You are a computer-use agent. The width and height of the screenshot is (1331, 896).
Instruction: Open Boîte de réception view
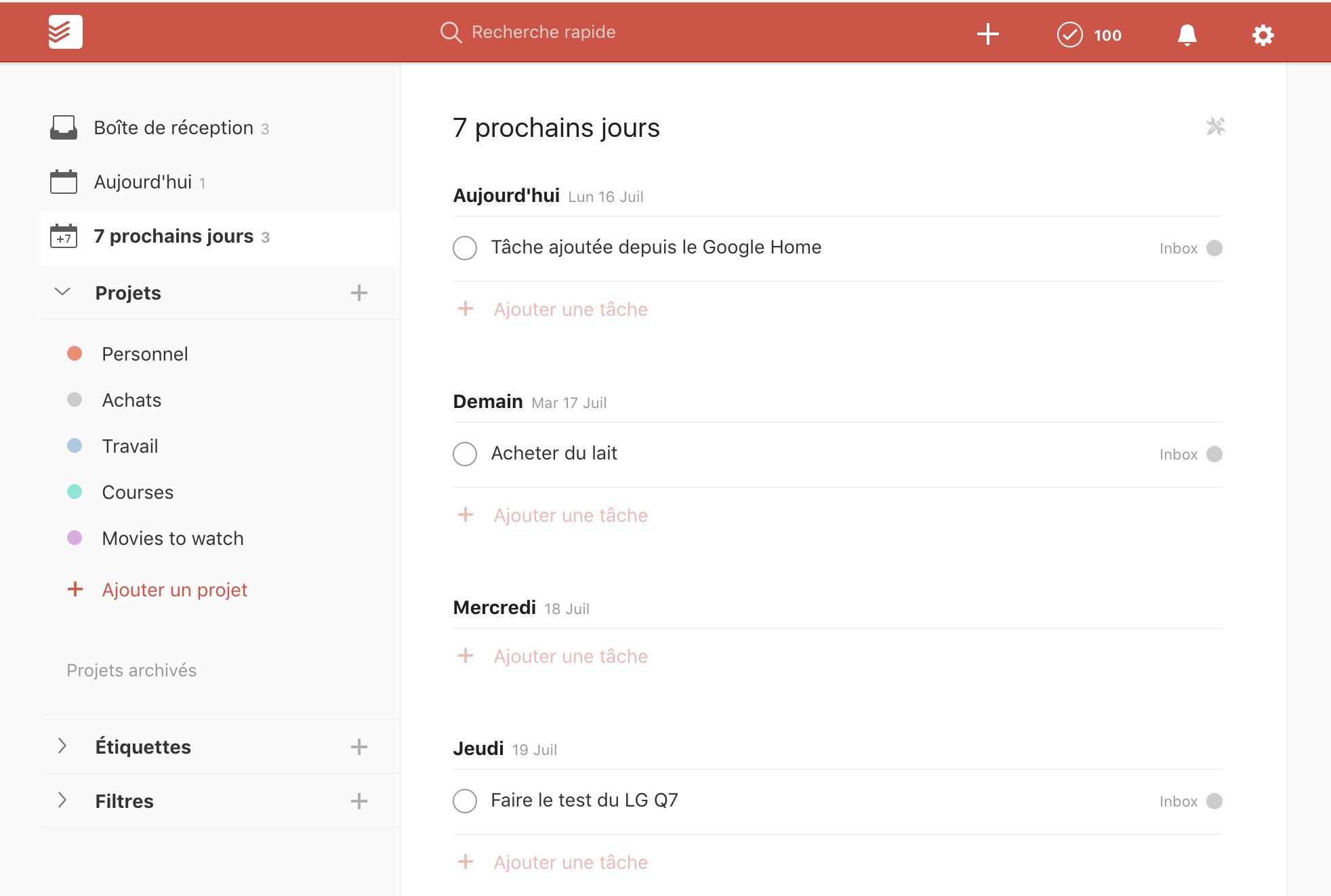click(173, 128)
